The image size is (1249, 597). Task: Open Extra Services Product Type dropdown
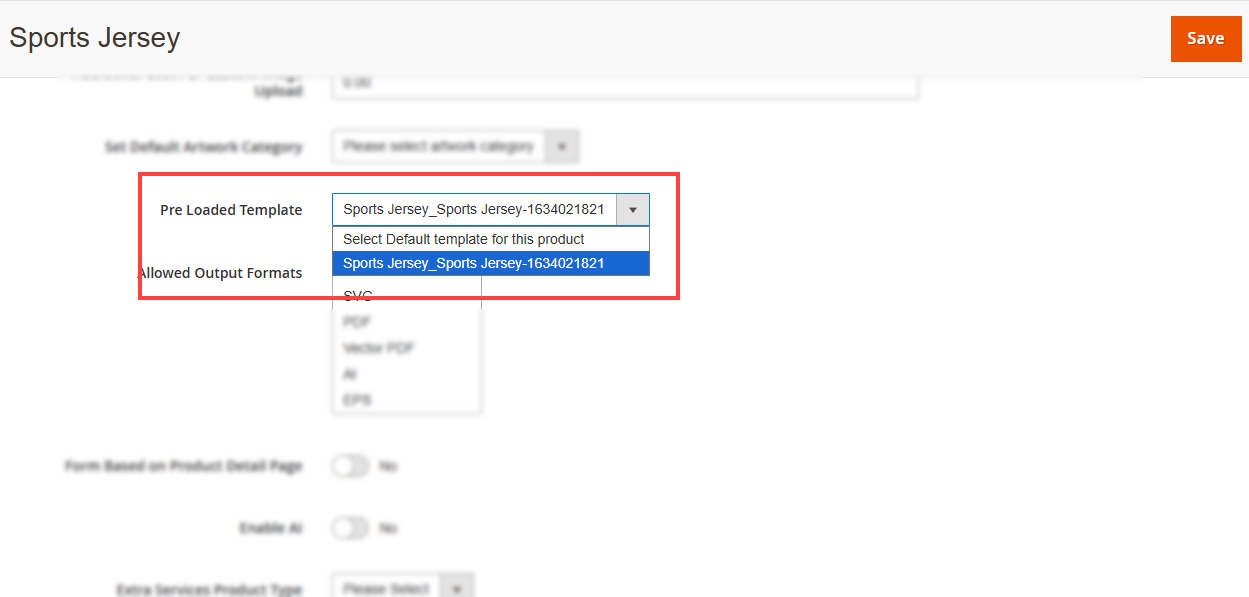point(388,588)
